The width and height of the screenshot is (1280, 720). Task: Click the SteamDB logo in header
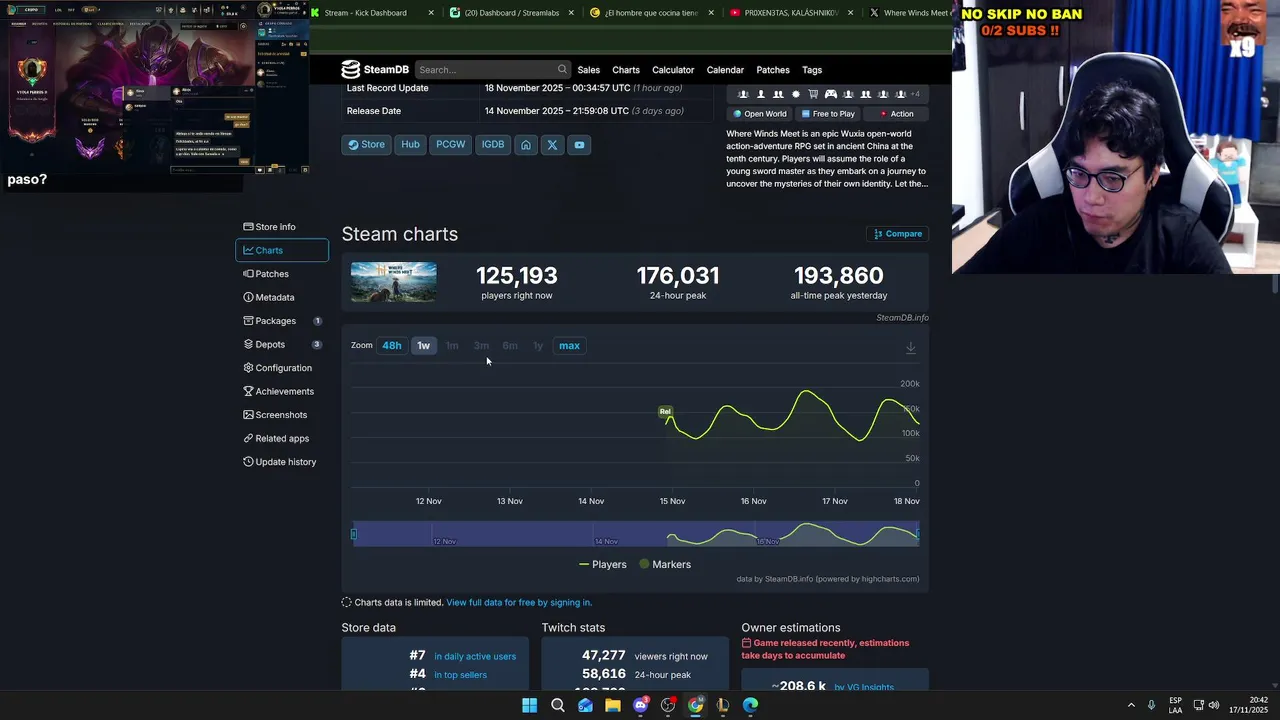375,70
